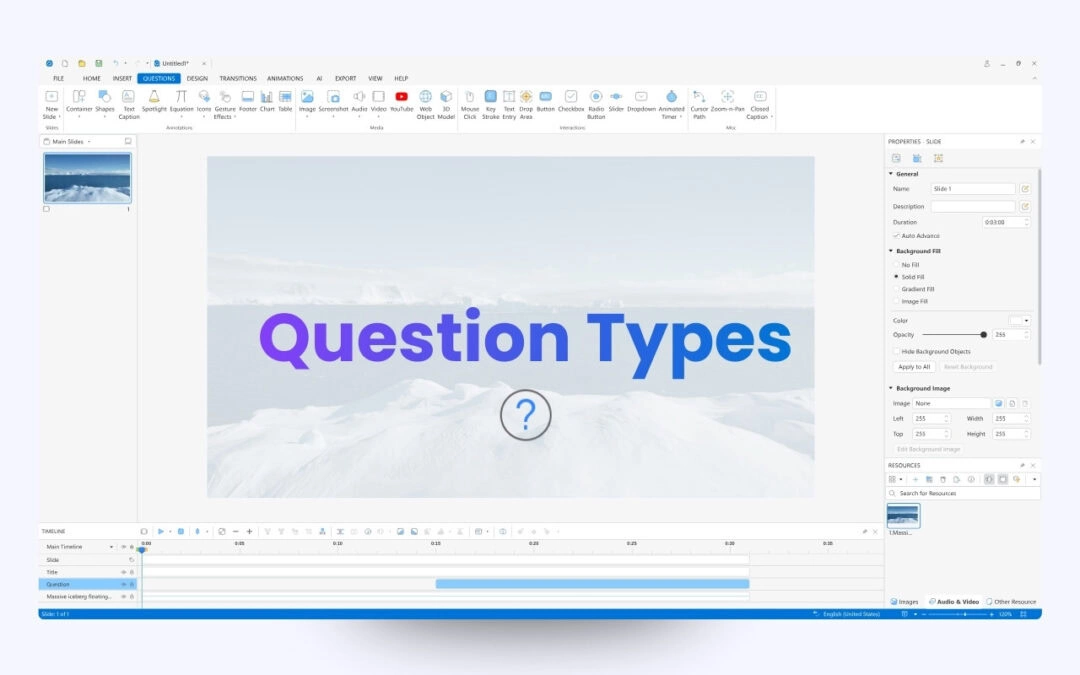Open the Images resources tab
The image size is (1080, 675).
tap(904, 602)
